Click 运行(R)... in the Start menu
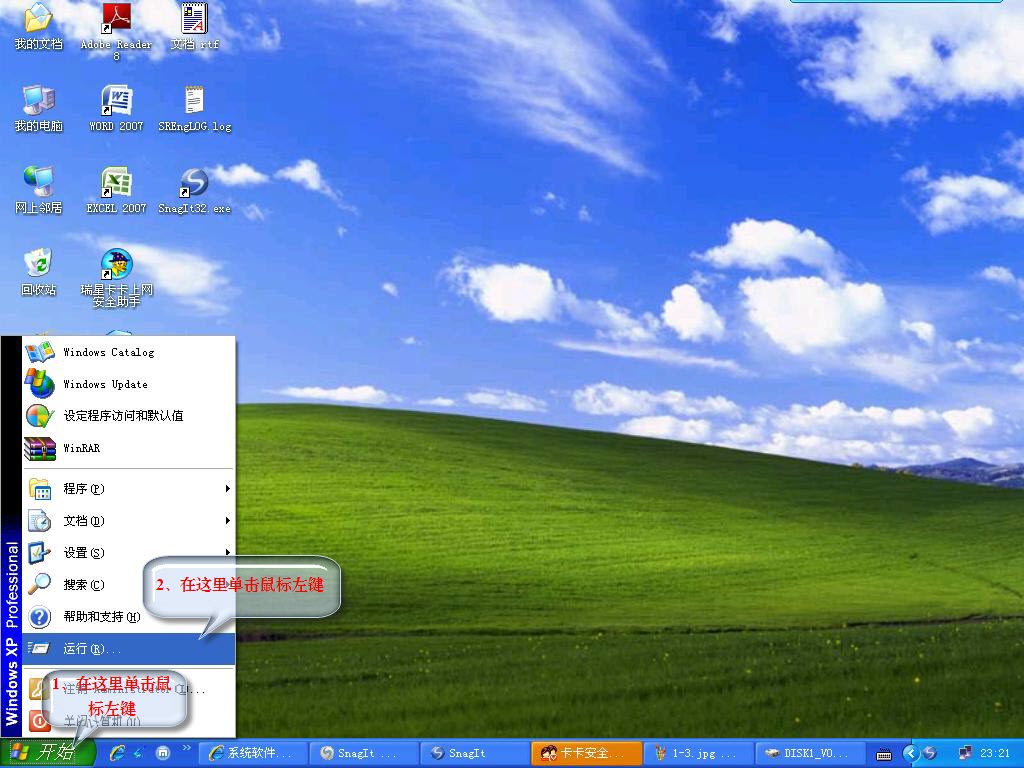The height and width of the screenshot is (768, 1024). pyautogui.click(x=129, y=648)
